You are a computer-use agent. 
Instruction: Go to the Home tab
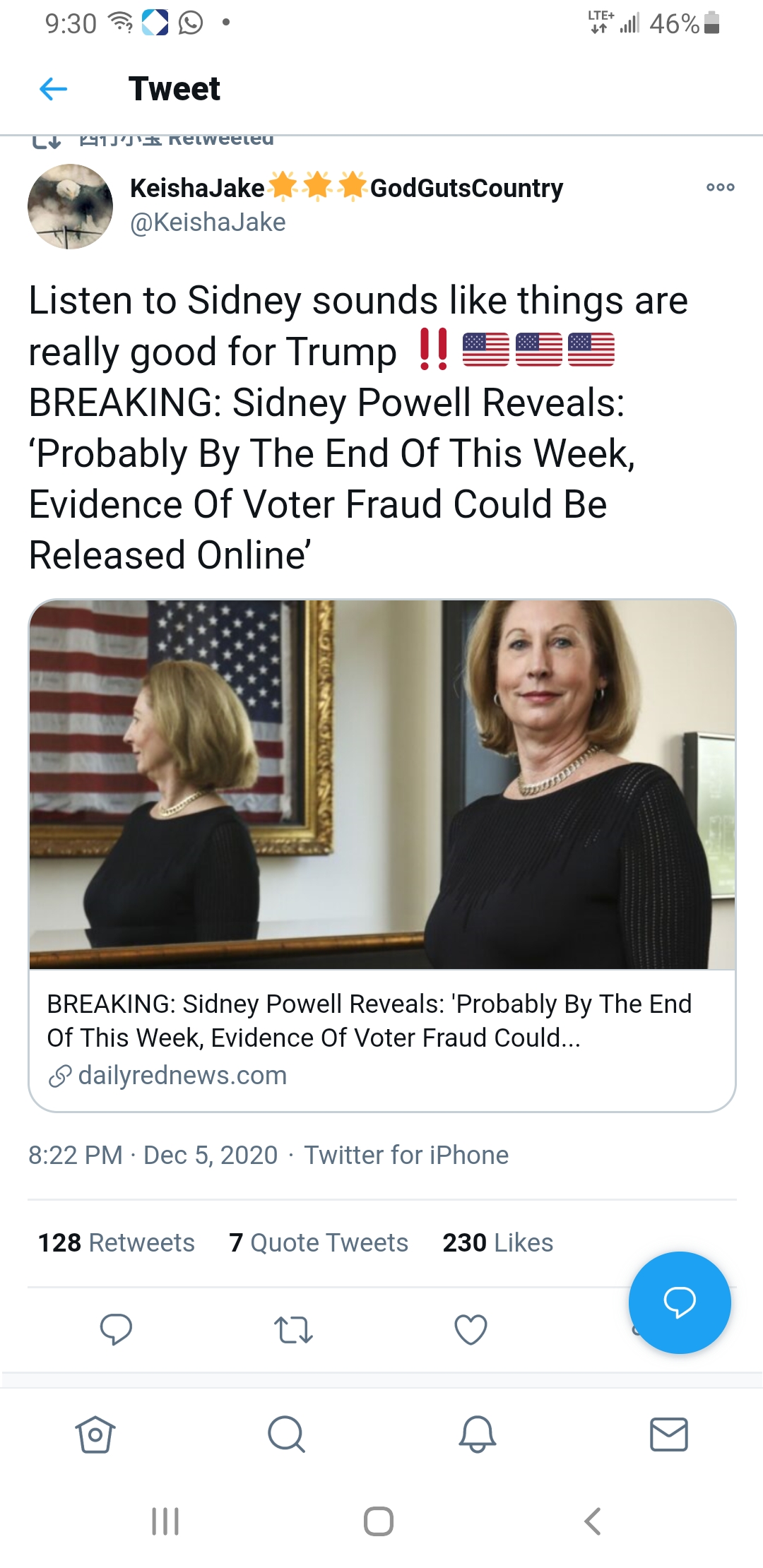[x=95, y=1435]
